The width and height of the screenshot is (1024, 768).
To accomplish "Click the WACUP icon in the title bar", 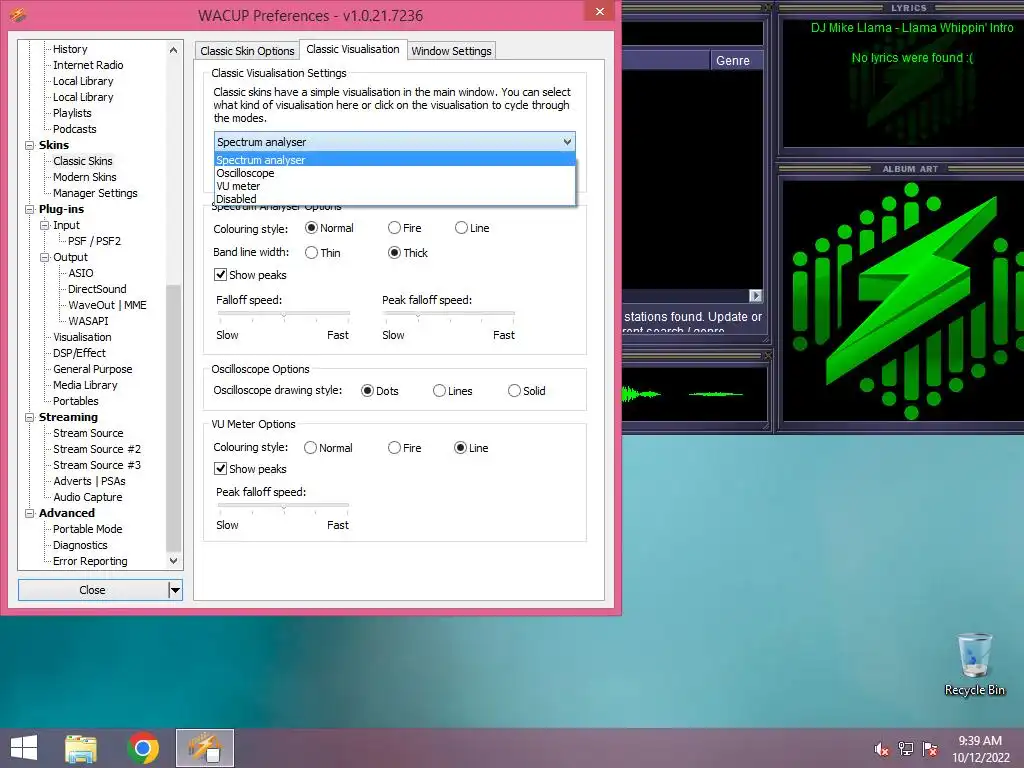I will pos(18,14).
